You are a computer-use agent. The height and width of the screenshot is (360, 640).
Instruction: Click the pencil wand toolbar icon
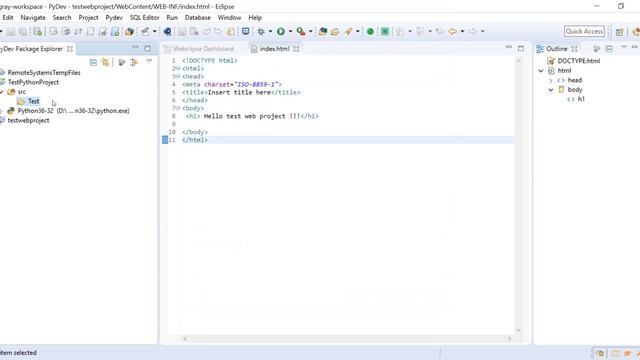(348, 31)
